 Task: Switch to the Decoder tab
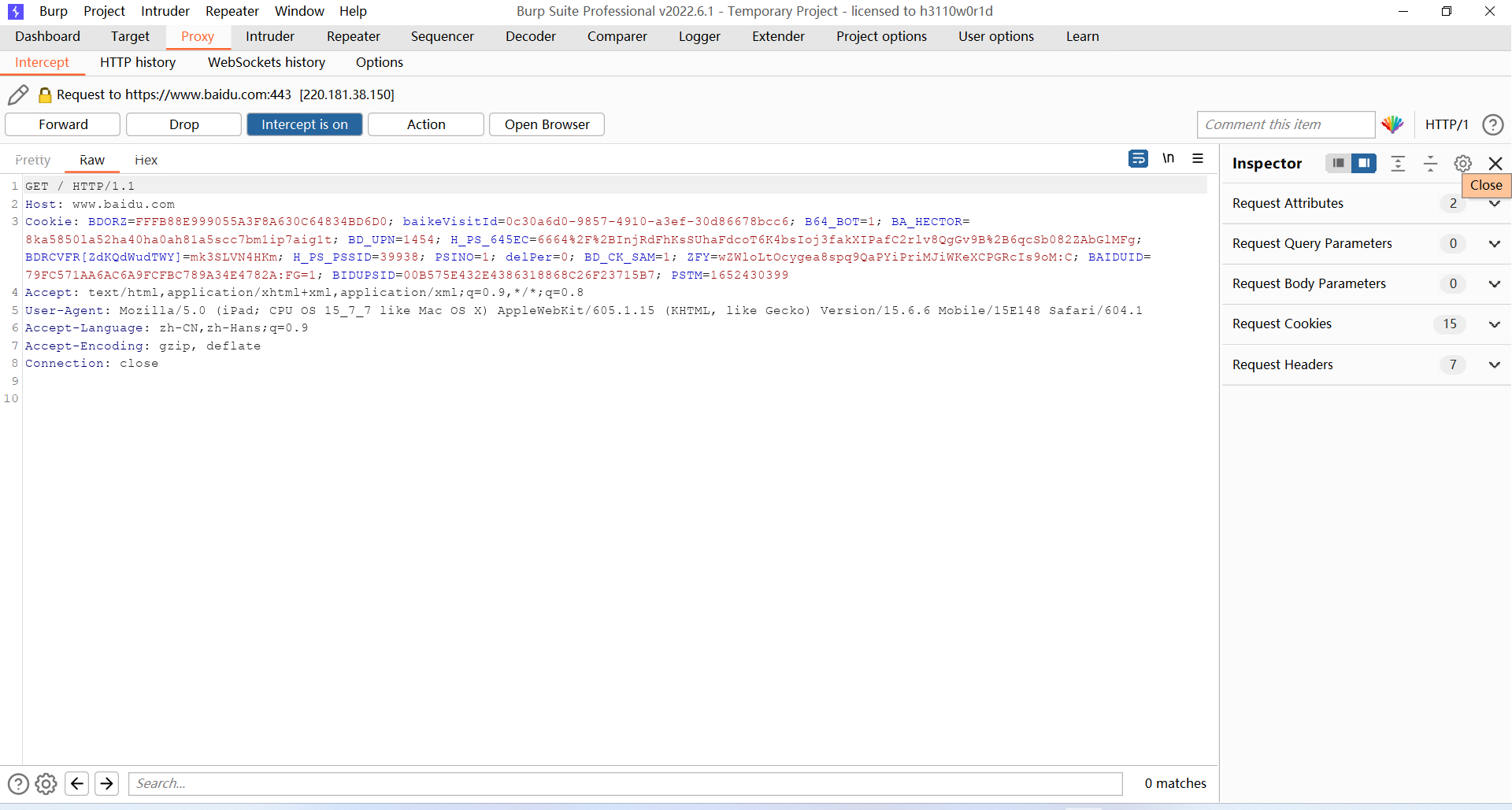tap(531, 36)
